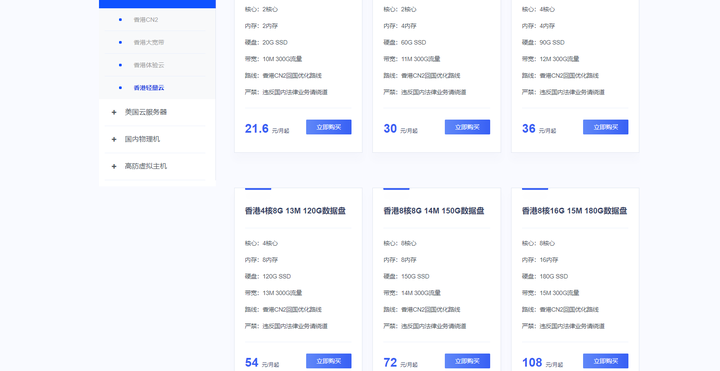This screenshot has width=720, height=371.
Task: Click the 硬盘: 20G SSD line
Action: coord(266,42)
